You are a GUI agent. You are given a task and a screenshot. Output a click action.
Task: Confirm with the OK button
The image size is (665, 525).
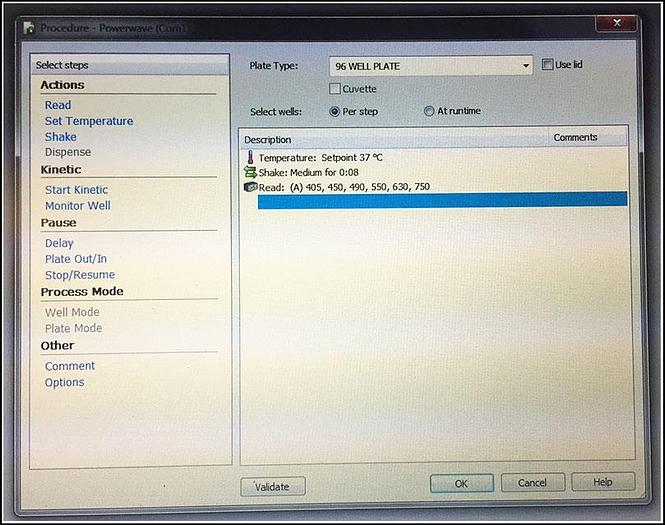tap(462, 483)
